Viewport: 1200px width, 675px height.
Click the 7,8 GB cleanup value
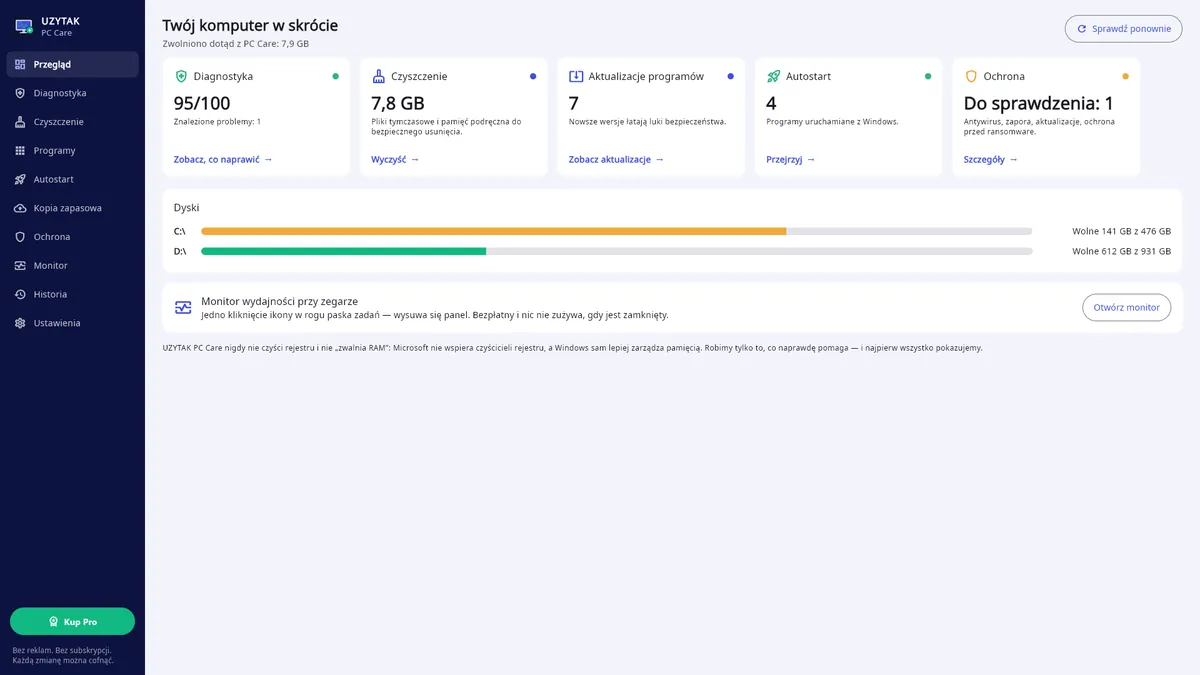click(x=398, y=103)
